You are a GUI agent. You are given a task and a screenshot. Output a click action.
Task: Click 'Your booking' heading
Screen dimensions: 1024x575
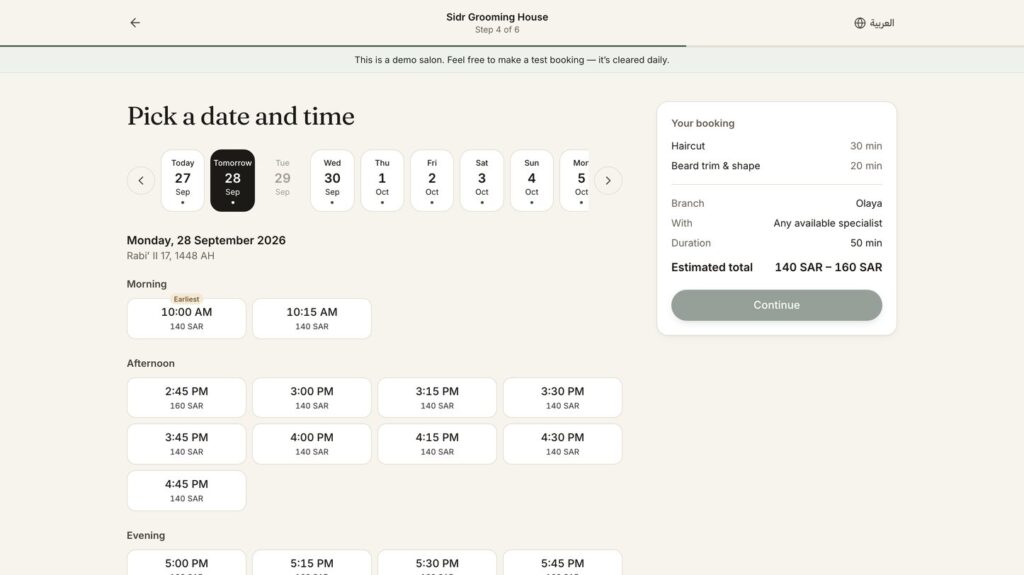pyautogui.click(x=703, y=123)
